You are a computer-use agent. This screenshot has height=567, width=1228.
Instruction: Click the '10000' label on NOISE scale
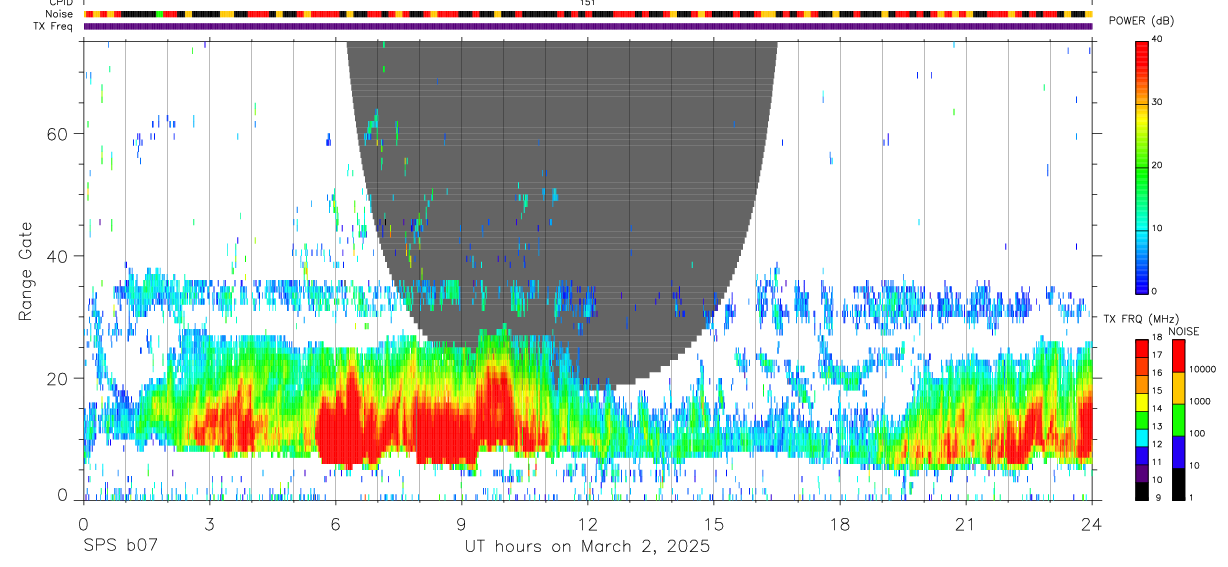pyautogui.click(x=1202, y=369)
